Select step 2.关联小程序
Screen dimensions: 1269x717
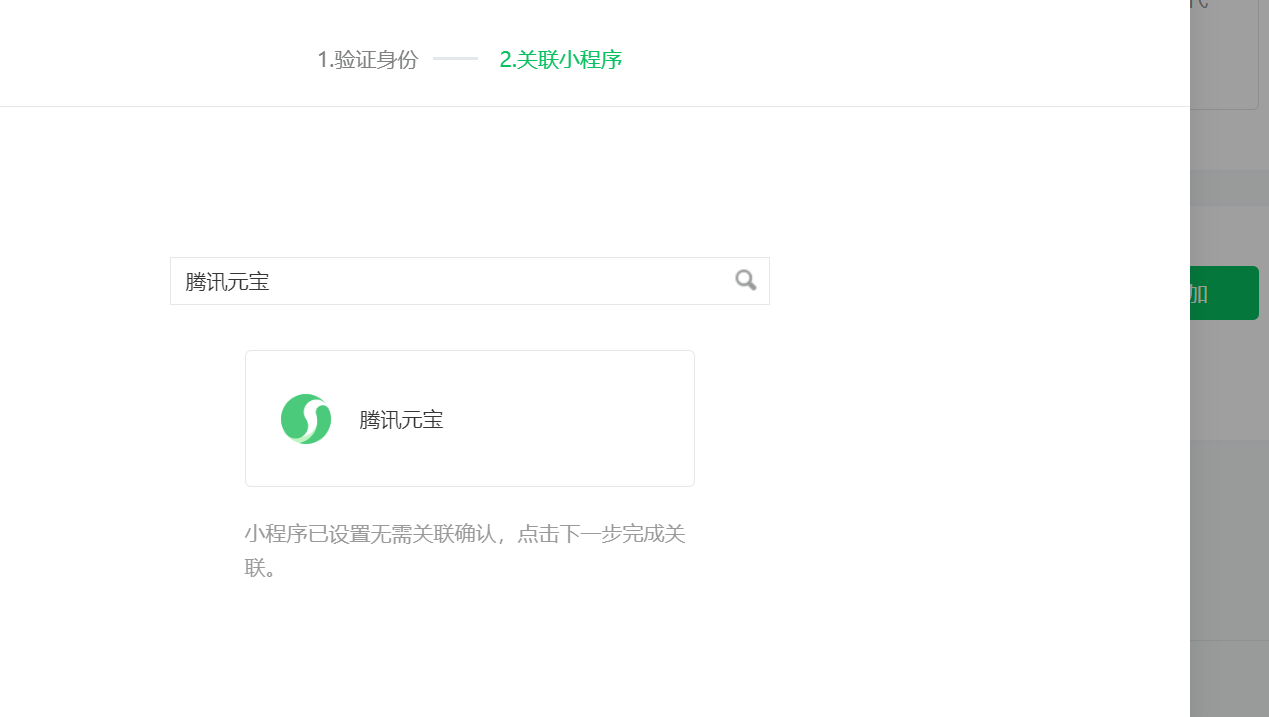pyautogui.click(x=561, y=60)
